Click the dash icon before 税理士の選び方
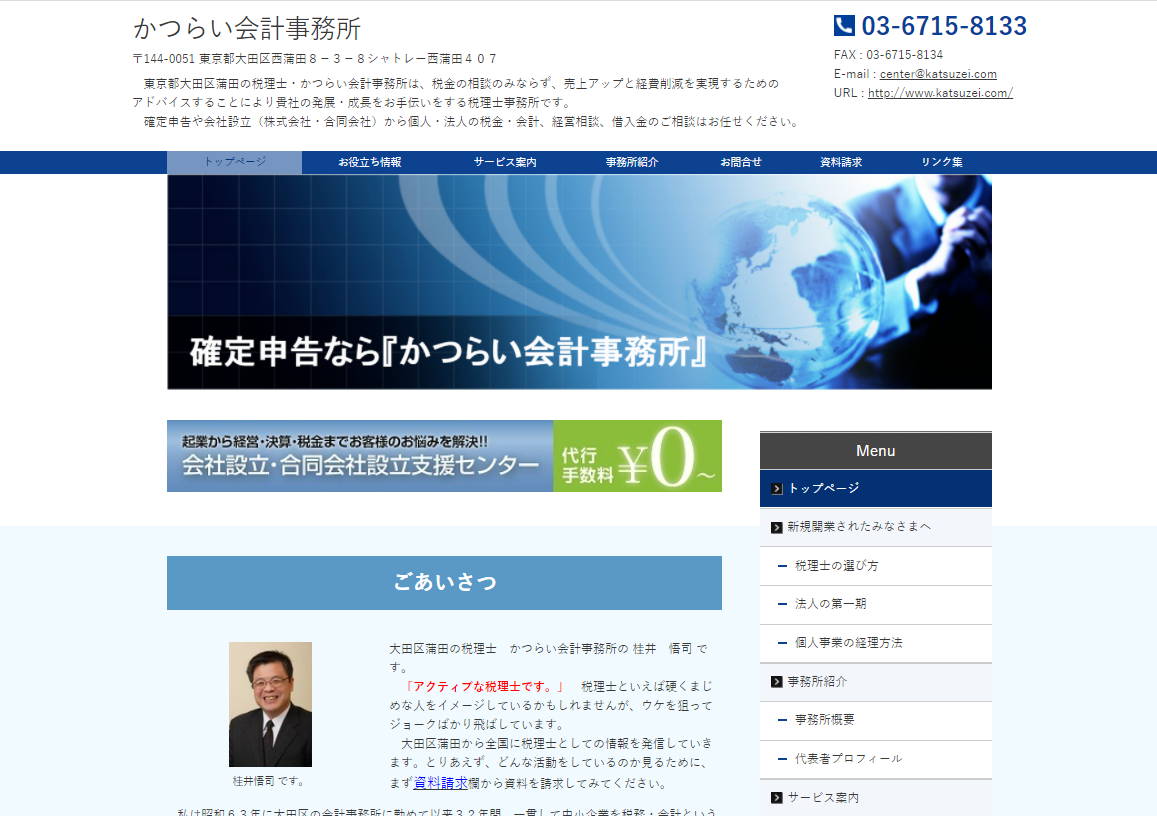Screen dimensions: 1157x816 (782, 566)
